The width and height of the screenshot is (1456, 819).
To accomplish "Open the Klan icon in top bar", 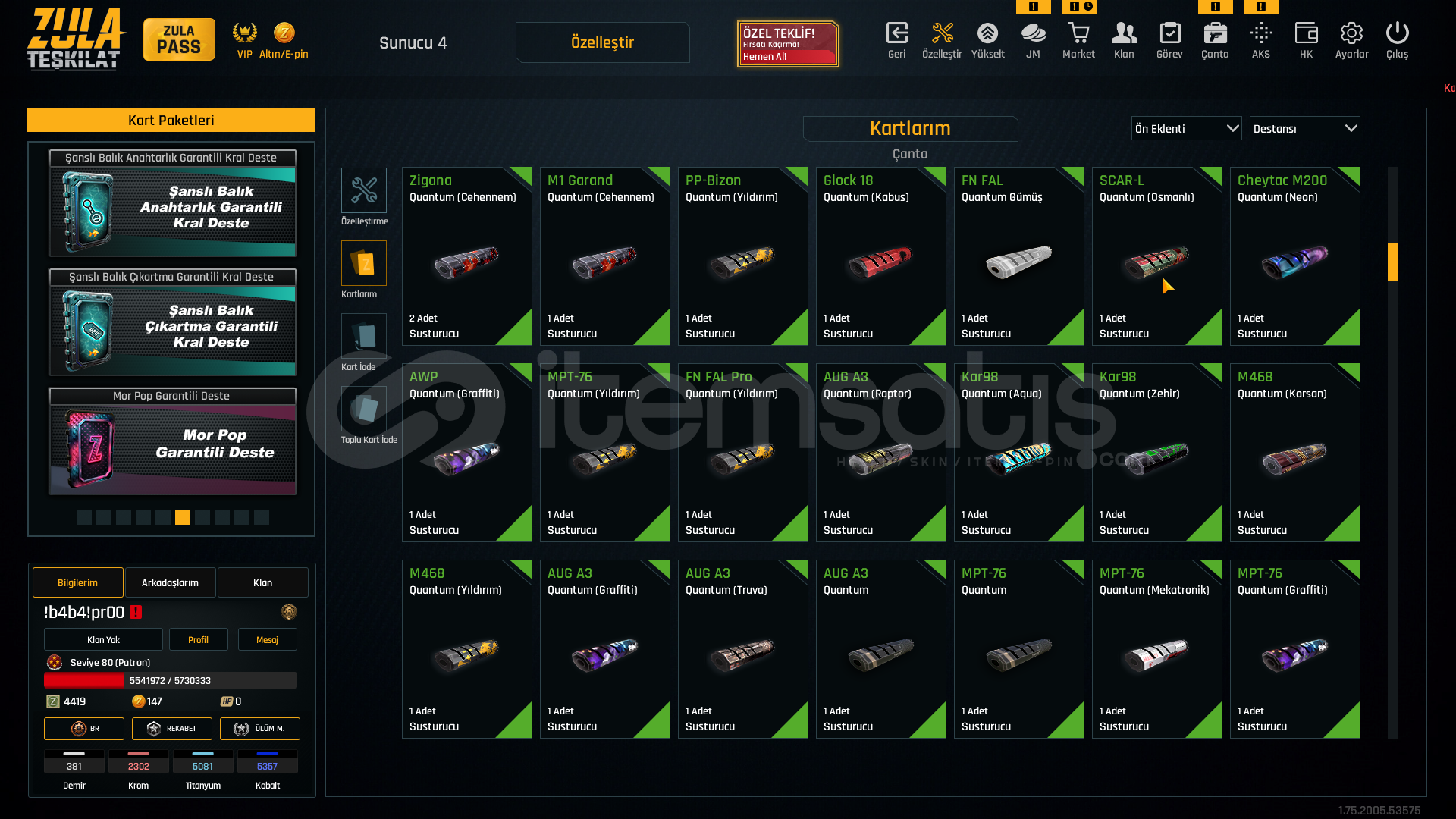I will coord(1124,33).
